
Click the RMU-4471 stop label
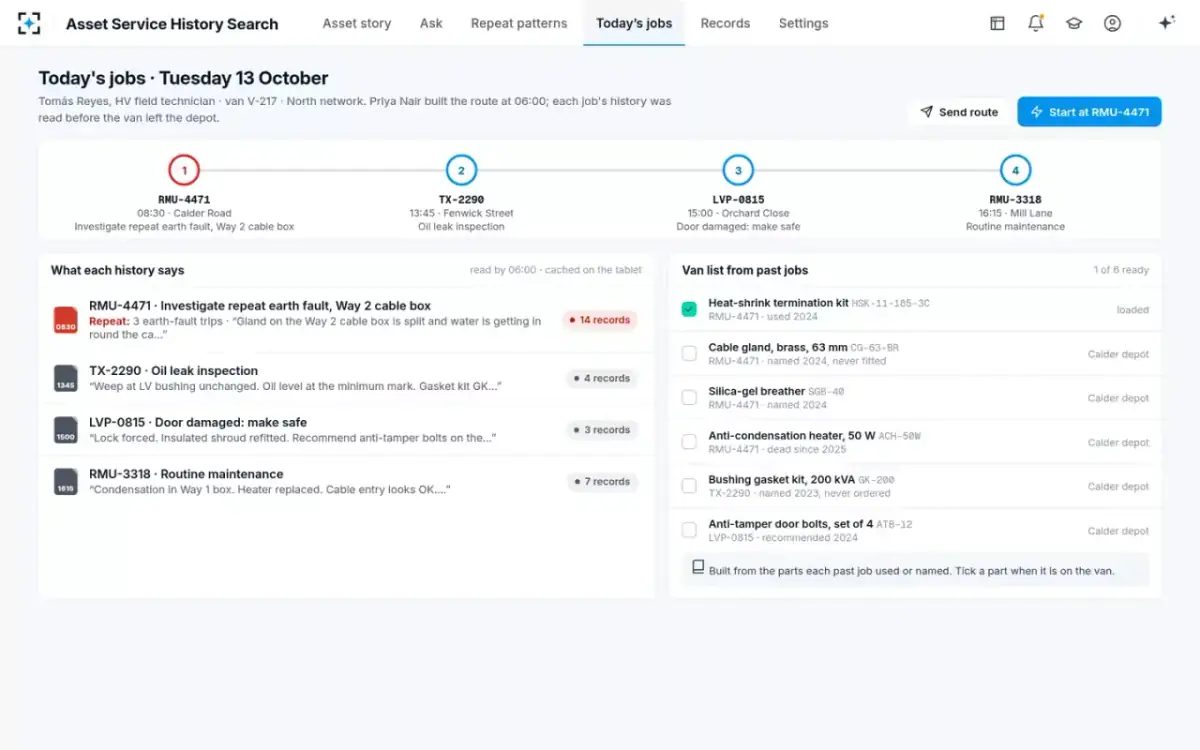click(x=184, y=199)
